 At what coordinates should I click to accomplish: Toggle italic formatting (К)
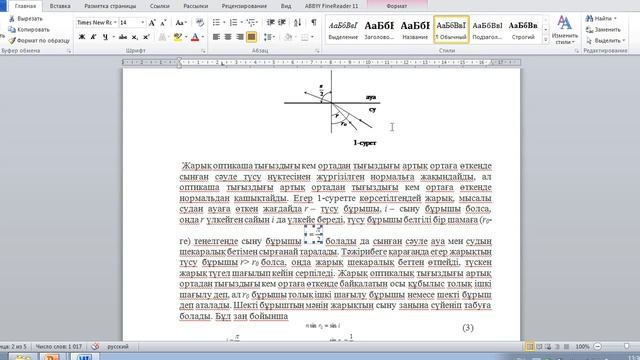[x=93, y=37]
